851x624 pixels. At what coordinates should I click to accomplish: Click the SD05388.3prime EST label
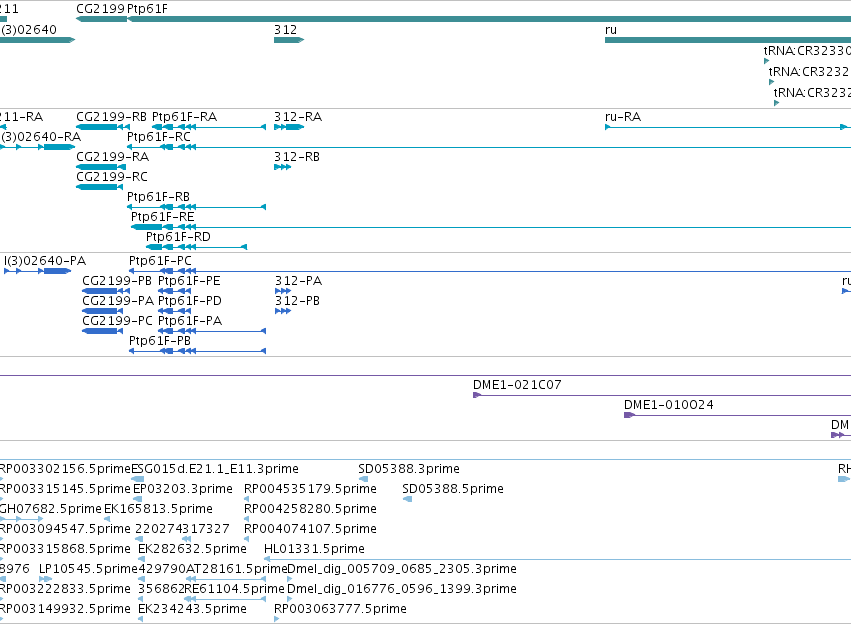[409, 469]
